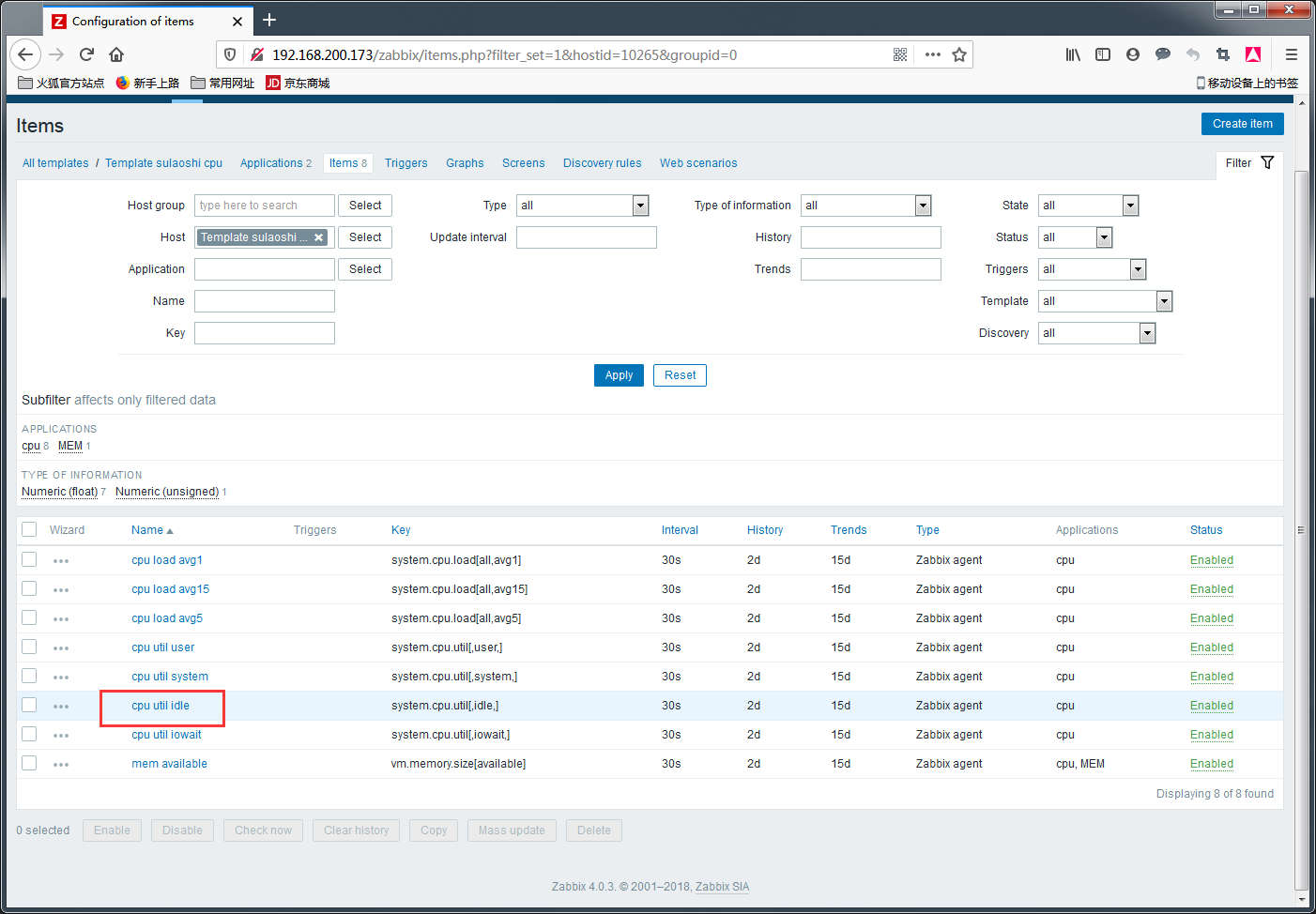Check the box for cpu load avg5
Screen dimensions: 1316x914
coord(29,617)
